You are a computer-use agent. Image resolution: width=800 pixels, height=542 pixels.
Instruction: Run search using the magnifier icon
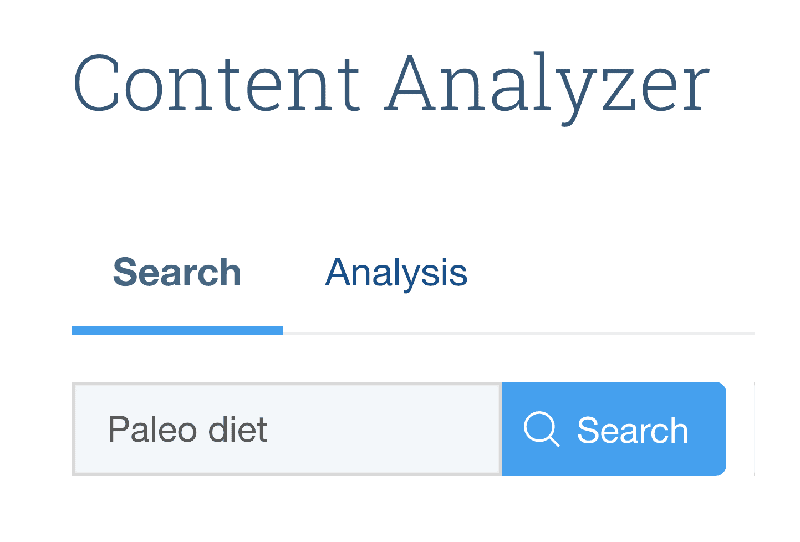point(541,429)
